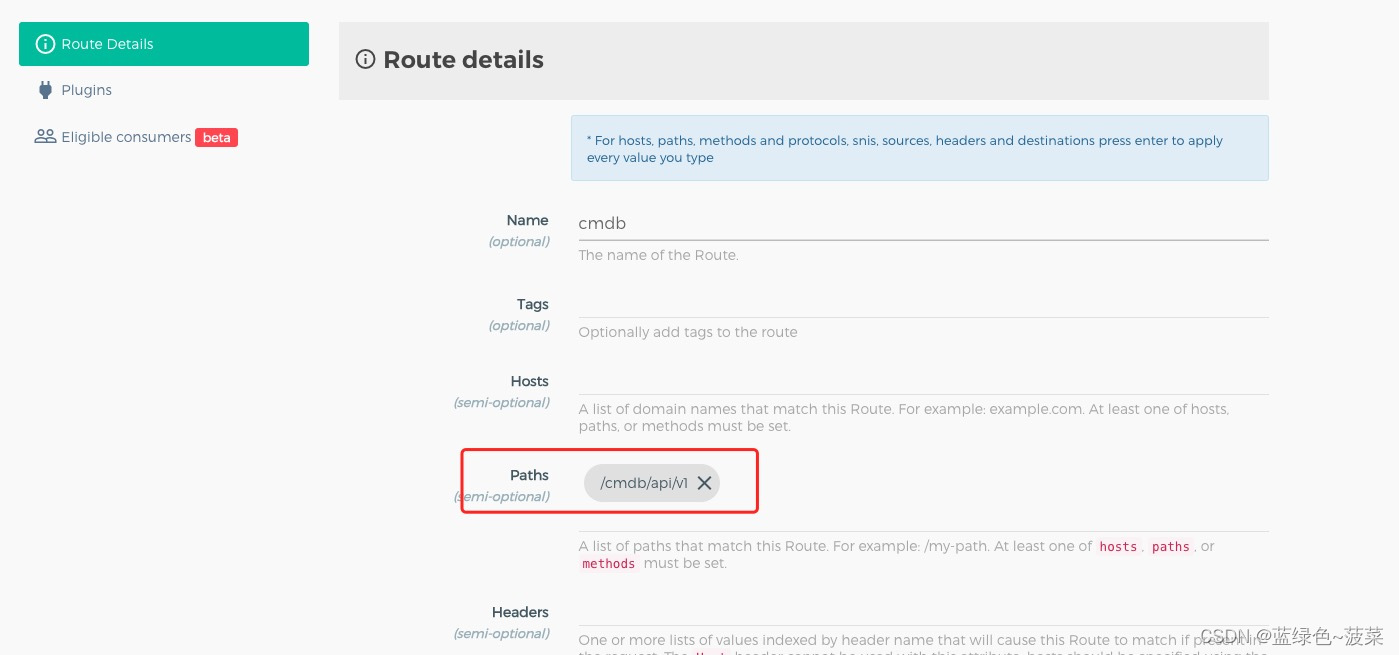Viewport: 1399px width, 655px height.
Task: Click the highlighted methods code label
Action: (x=609, y=563)
